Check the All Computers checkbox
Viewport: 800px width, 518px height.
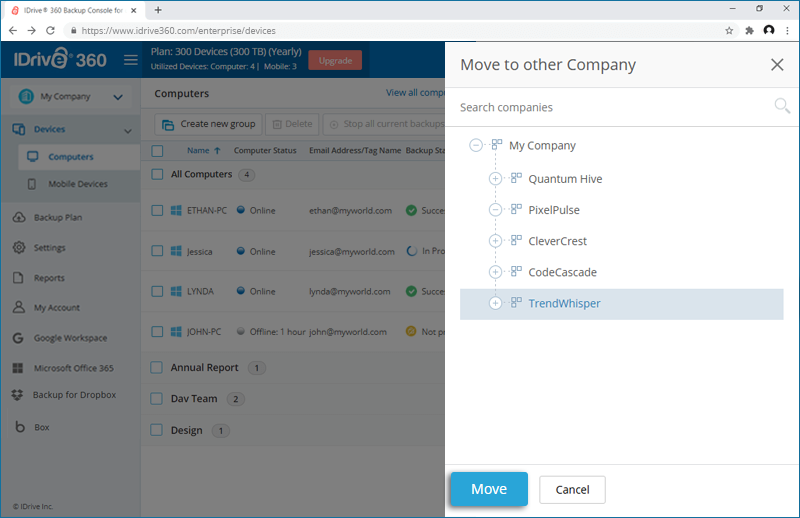pos(157,174)
